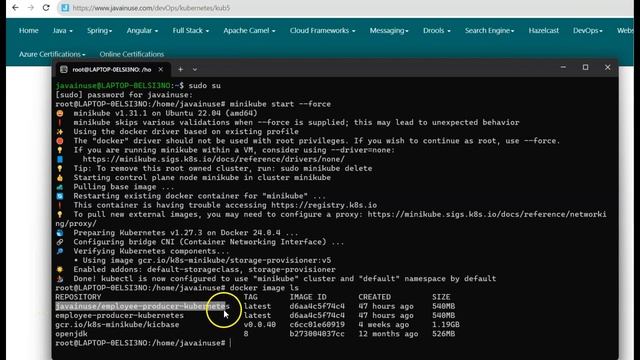640x360 pixels.
Task: Click the v0.0.40 tag value
Action: (260, 325)
